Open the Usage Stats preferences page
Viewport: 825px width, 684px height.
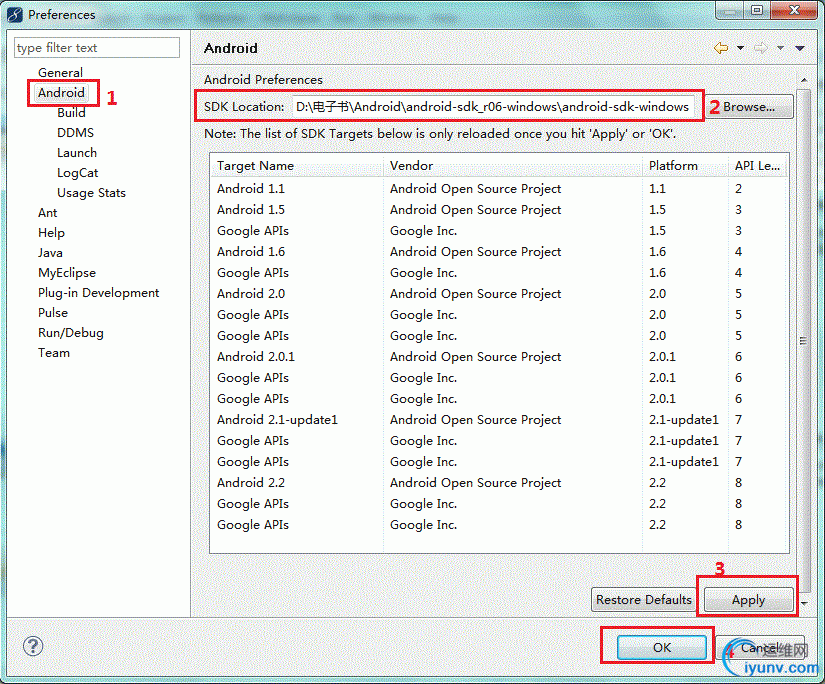coord(91,193)
